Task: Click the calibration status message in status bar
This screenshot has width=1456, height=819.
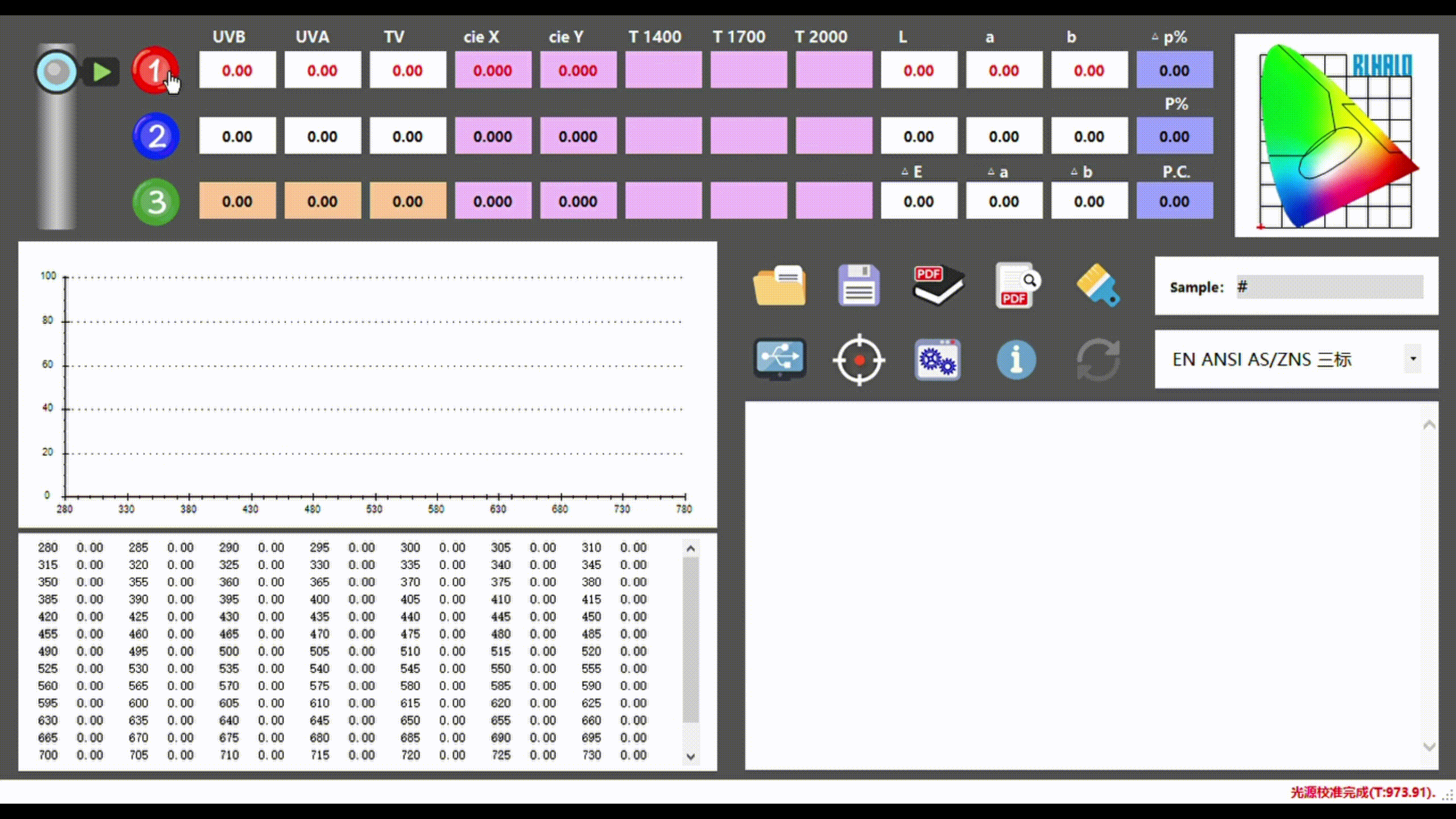Action: pyautogui.click(x=1363, y=792)
